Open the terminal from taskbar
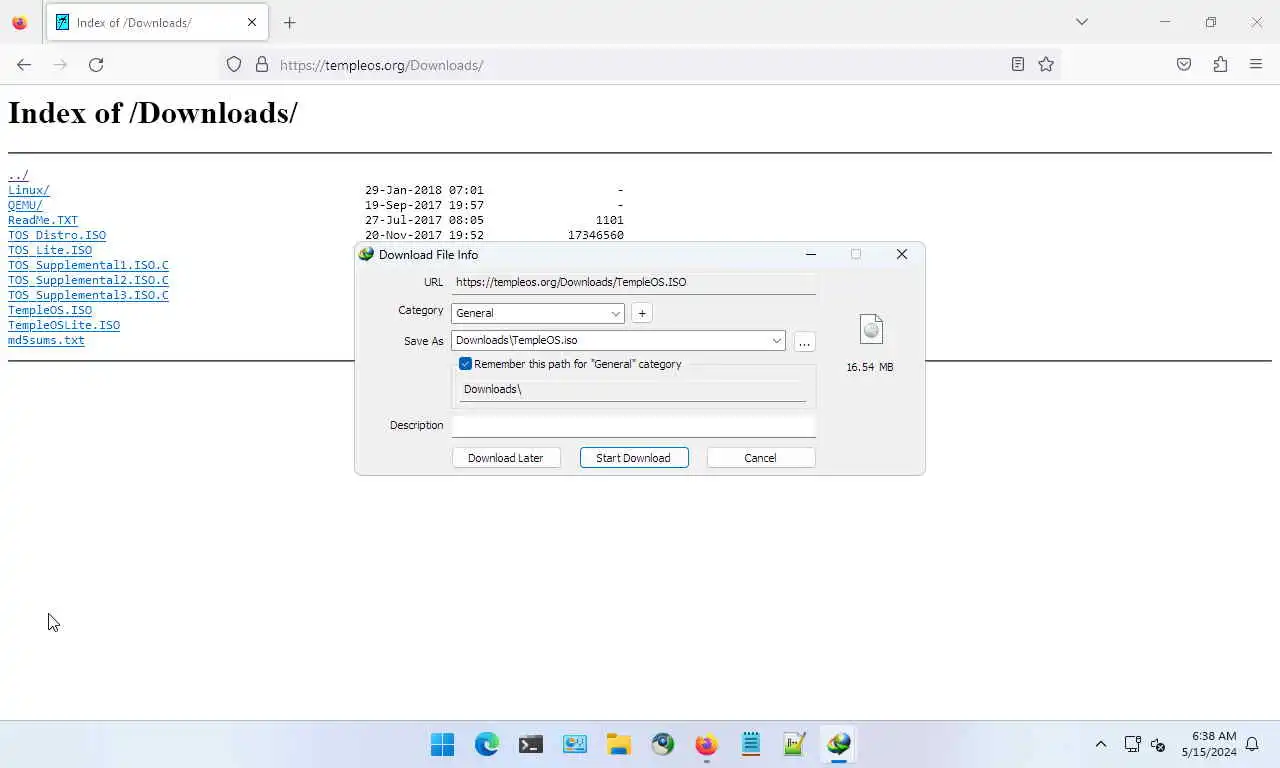Viewport: 1280px width, 768px height. pos(531,744)
